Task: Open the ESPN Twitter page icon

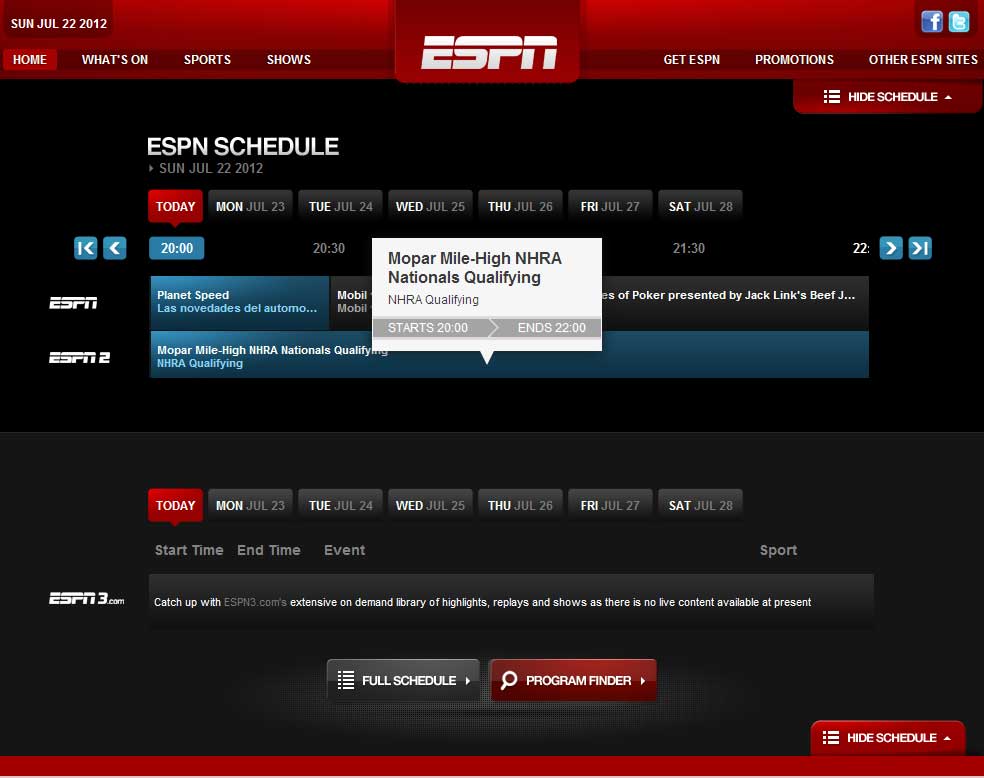Action: [959, 22]
